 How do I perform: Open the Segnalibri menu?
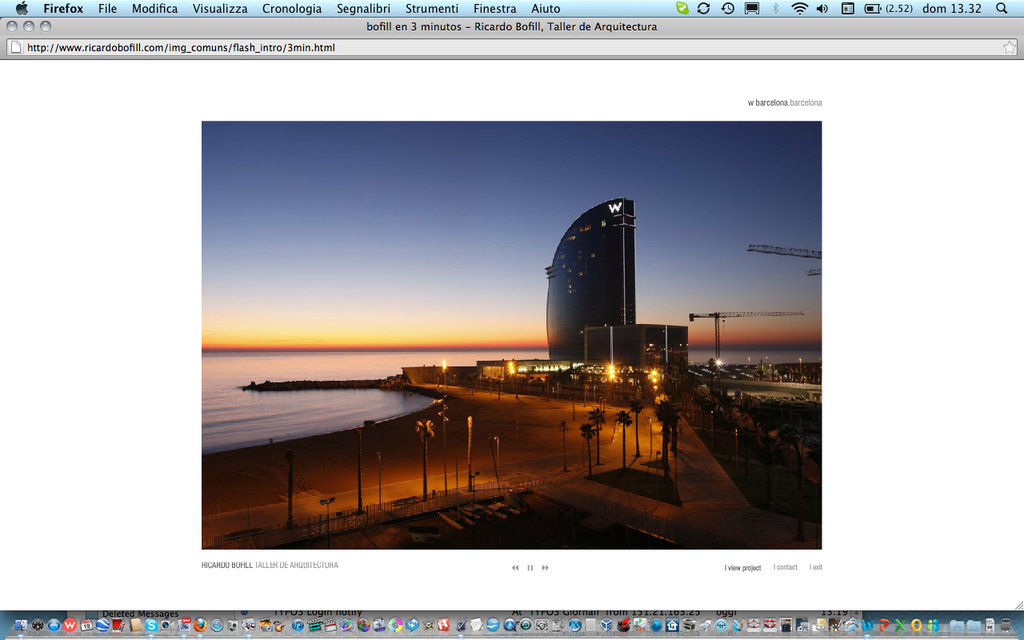click(363, 9)
